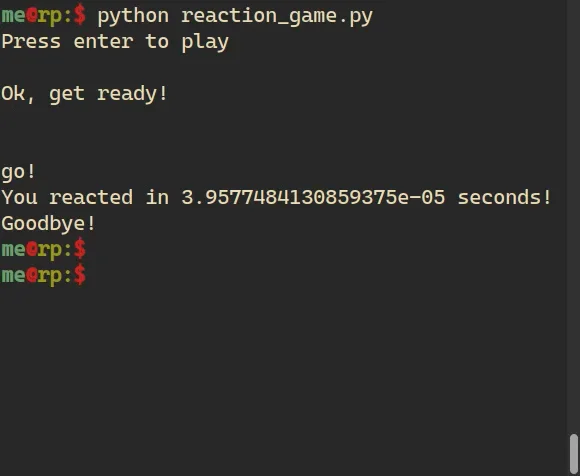This screenshot has width=580, height=476.
Task: Click the word 'ready!' in the output
Action: (x=133, y=94)
